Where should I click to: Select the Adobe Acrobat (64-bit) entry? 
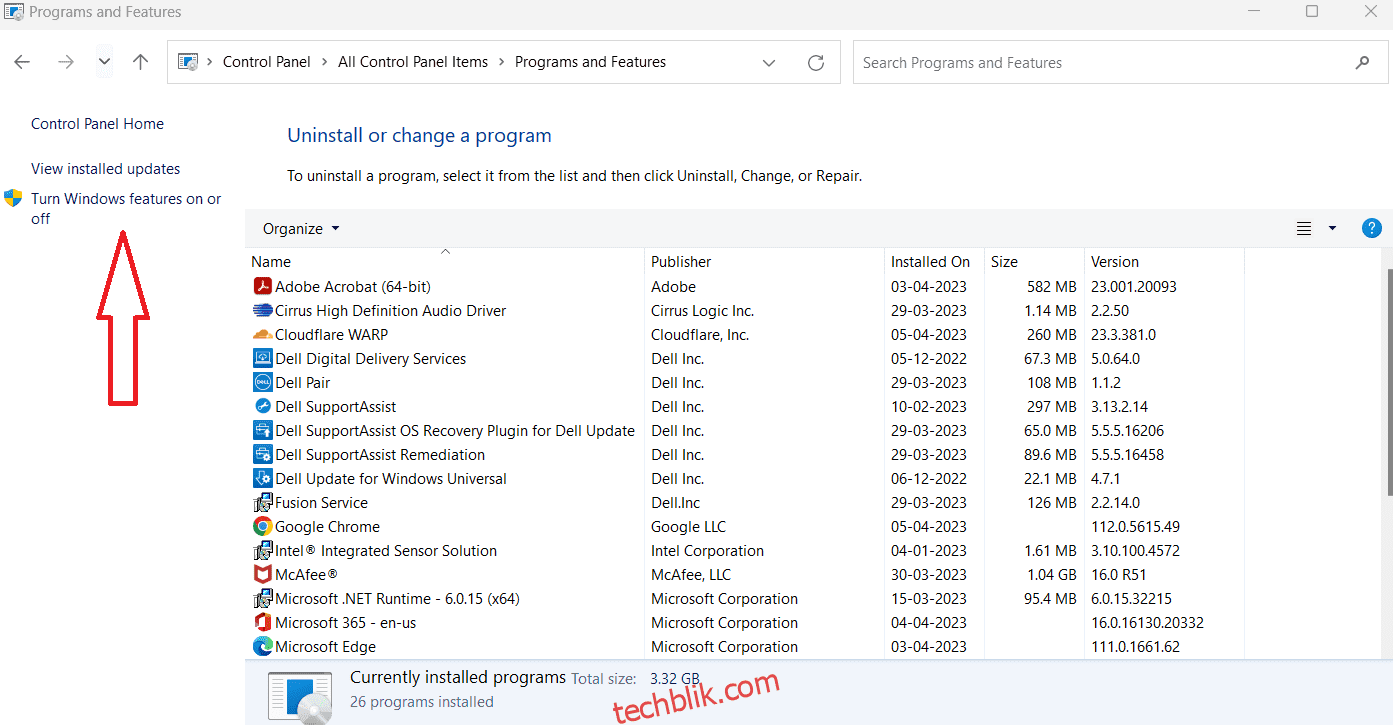(x=353, y=287)
